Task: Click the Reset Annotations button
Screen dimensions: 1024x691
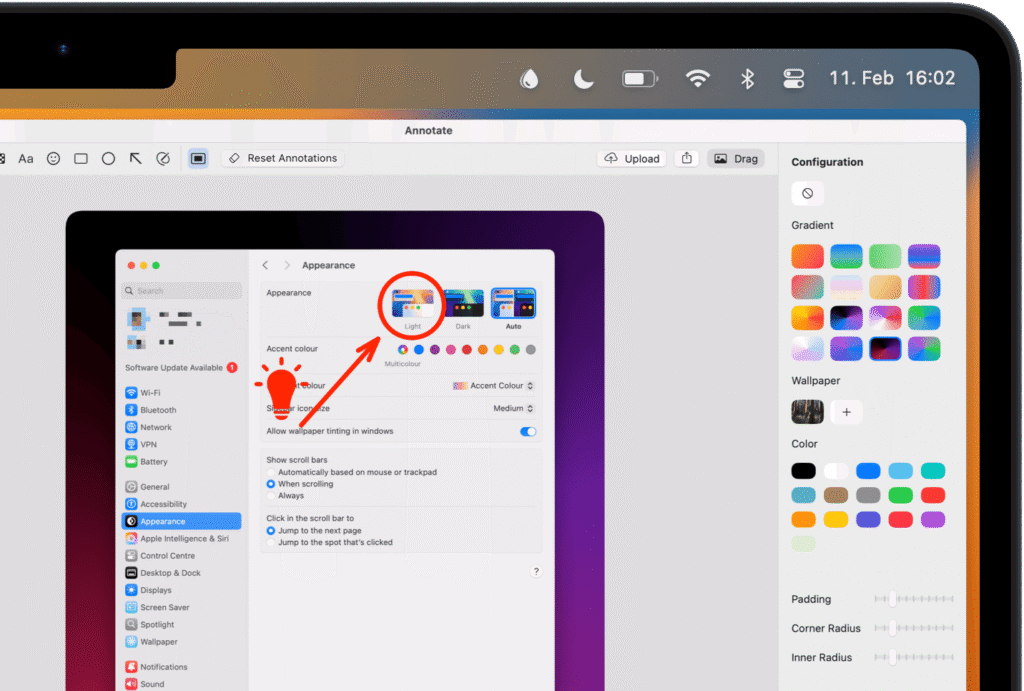Action: point(283,159)
